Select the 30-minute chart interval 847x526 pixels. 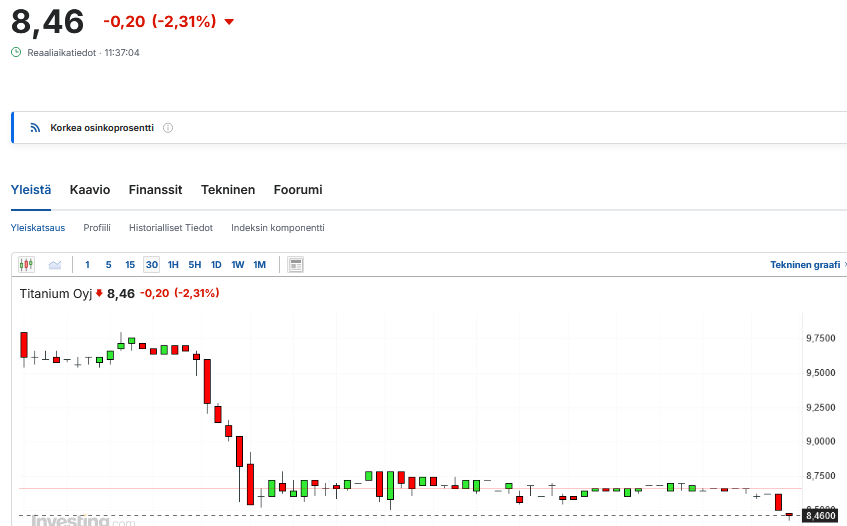tap(151, 265)
